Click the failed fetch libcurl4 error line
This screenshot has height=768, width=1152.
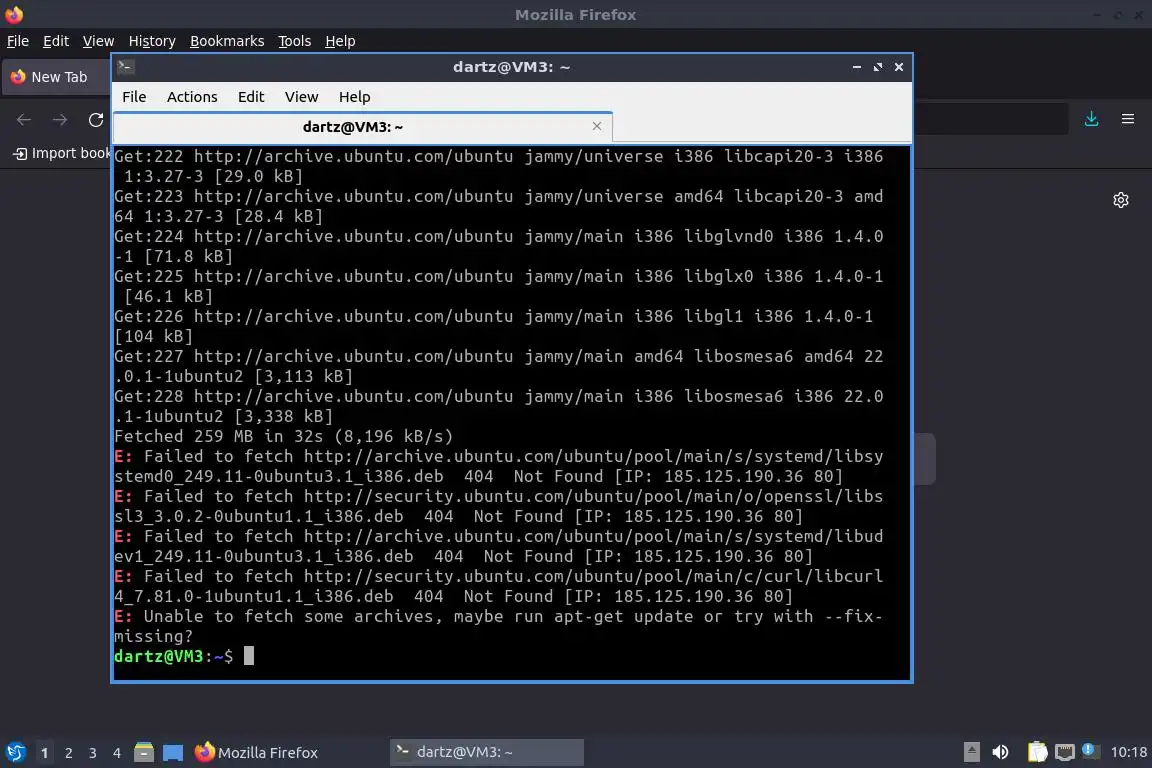499,586
